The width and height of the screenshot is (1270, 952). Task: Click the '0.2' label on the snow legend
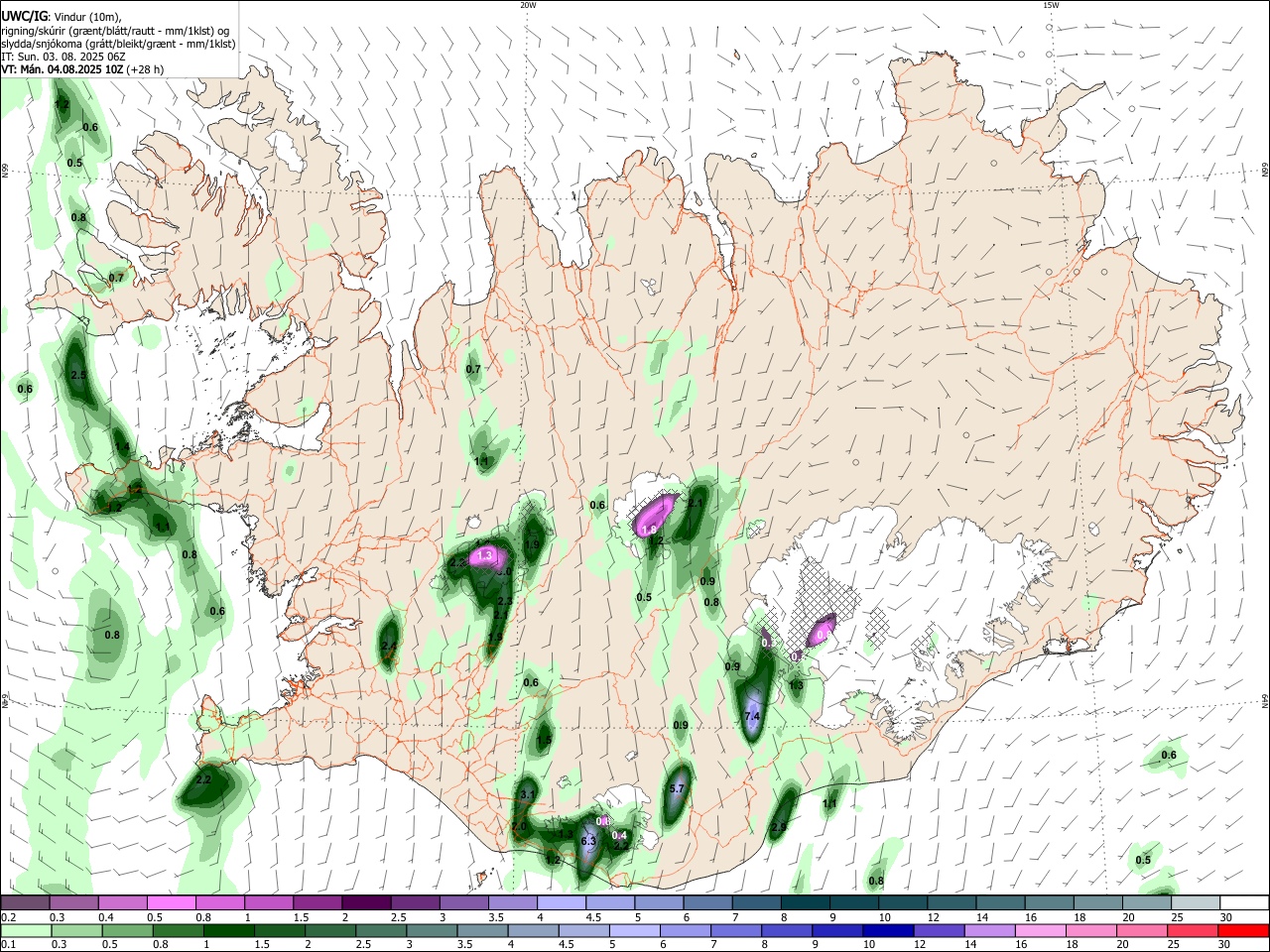9,917
